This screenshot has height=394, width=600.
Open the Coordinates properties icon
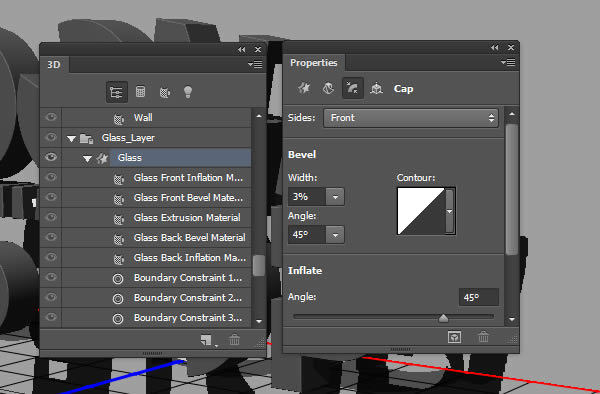coord(377,88)
